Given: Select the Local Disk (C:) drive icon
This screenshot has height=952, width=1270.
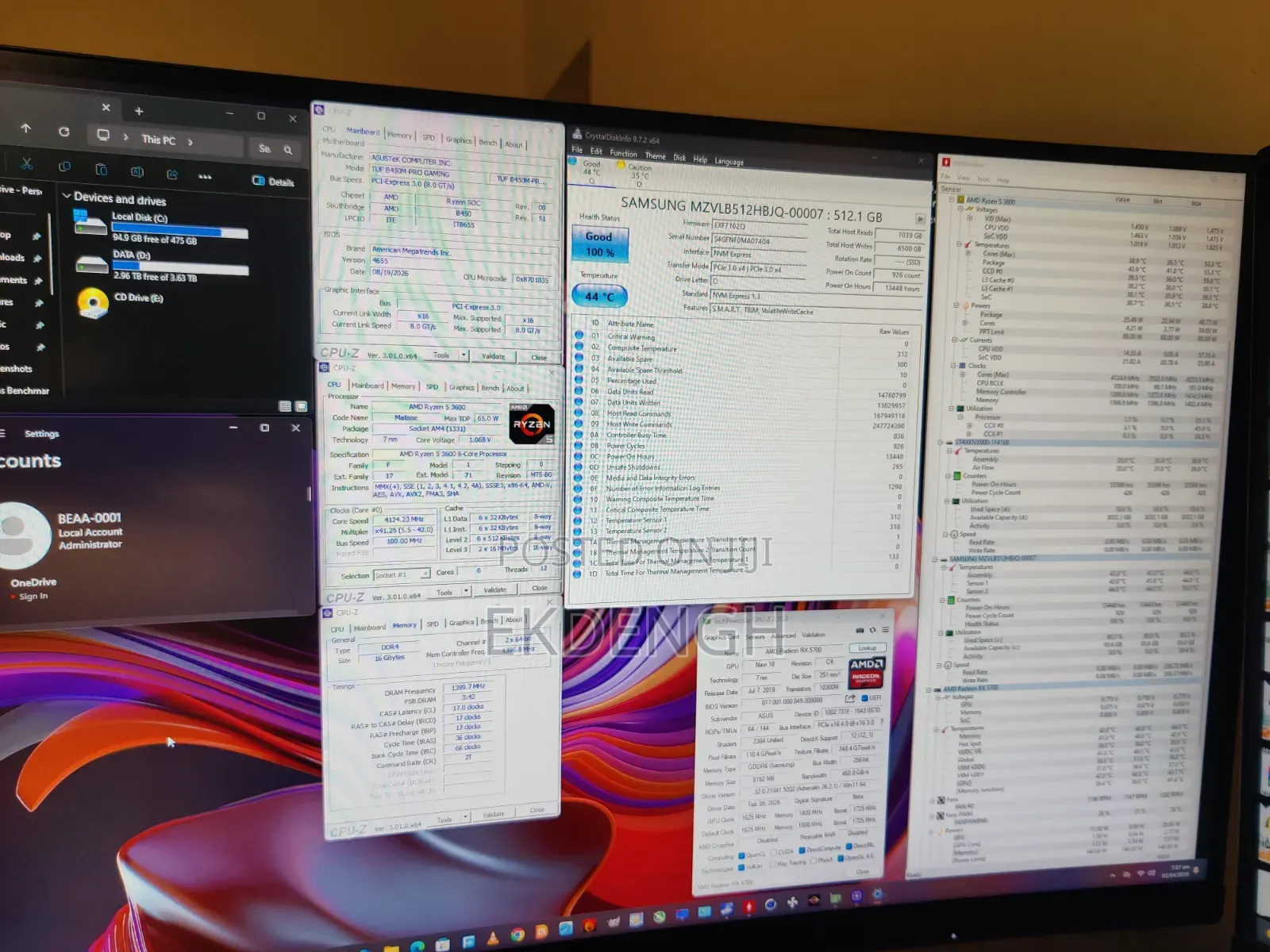Looking at the screenshot, I should pyautogui.click(x=89, y=222).
